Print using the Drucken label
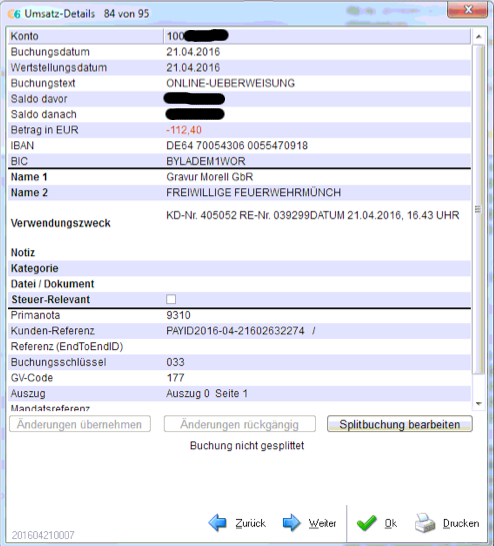Screen dimensions: 494x546 tap(461, 523)
